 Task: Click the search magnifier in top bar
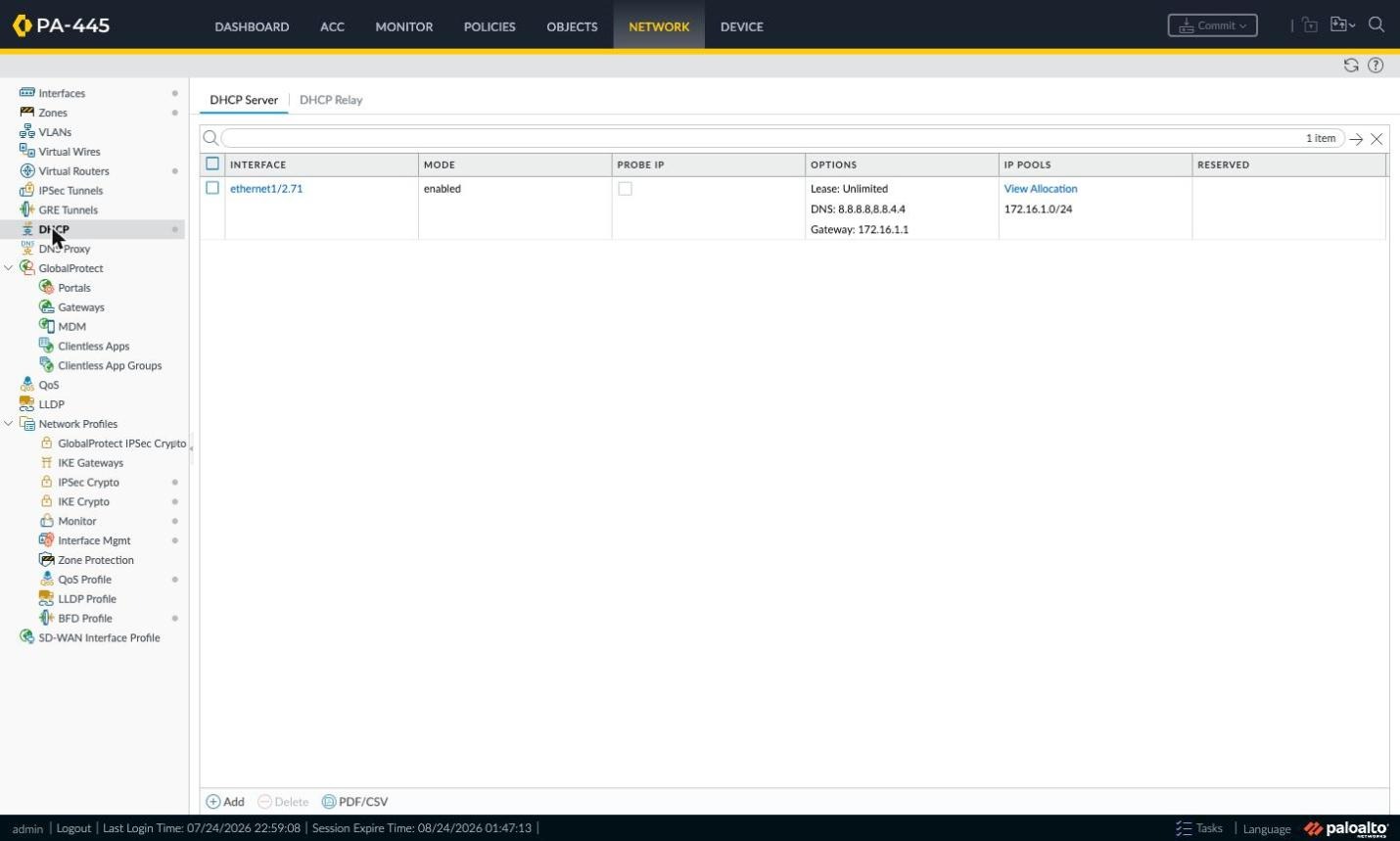click(x=1377, y=25)
